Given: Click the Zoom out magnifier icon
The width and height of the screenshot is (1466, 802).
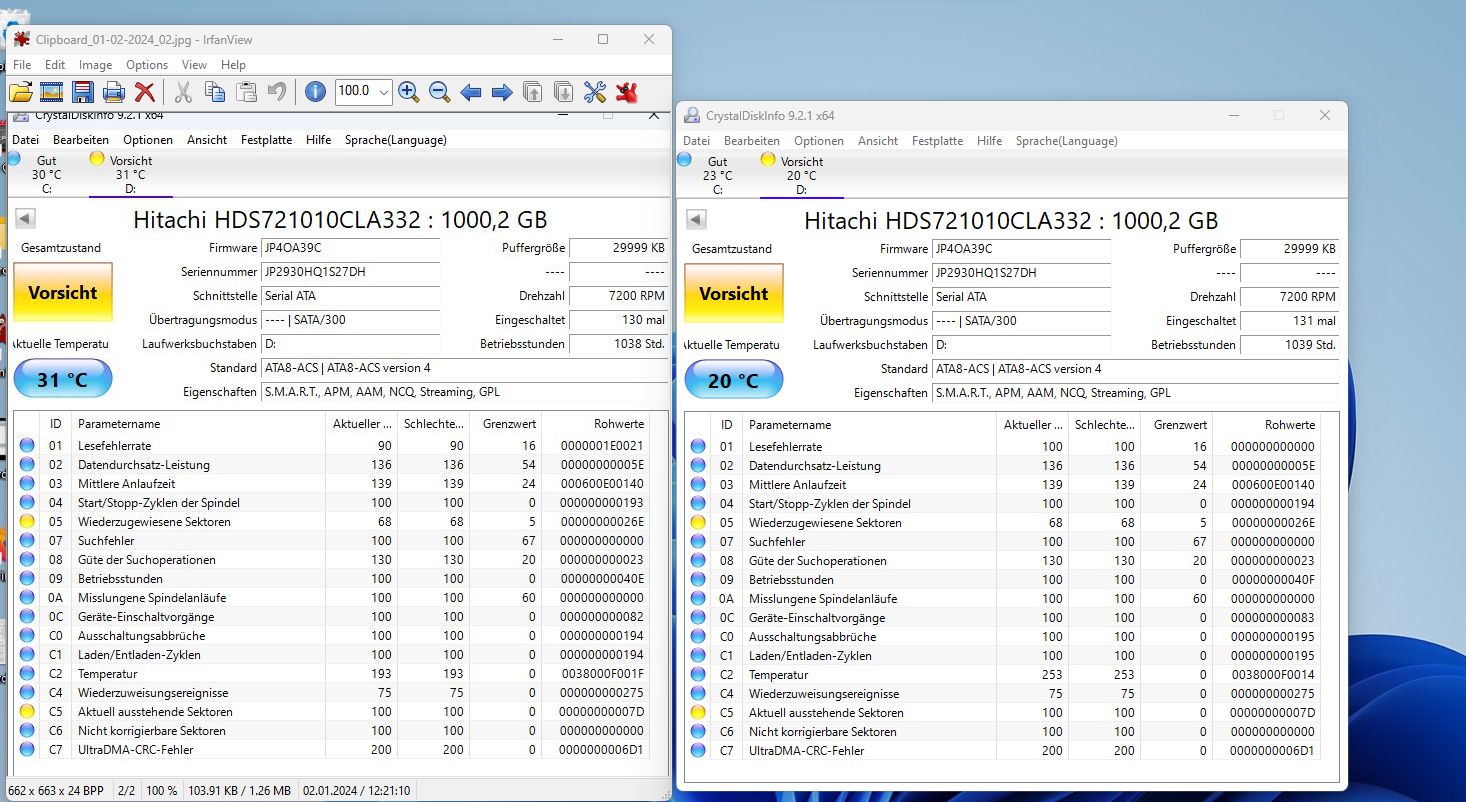Looking at the screenshot, I should pyautogui.click(x=439, y=92).
